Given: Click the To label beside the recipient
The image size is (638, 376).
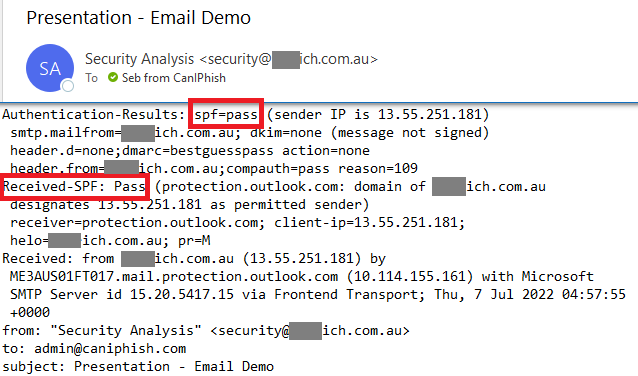Looking at the screenshot, I should (x=92, y=78).
